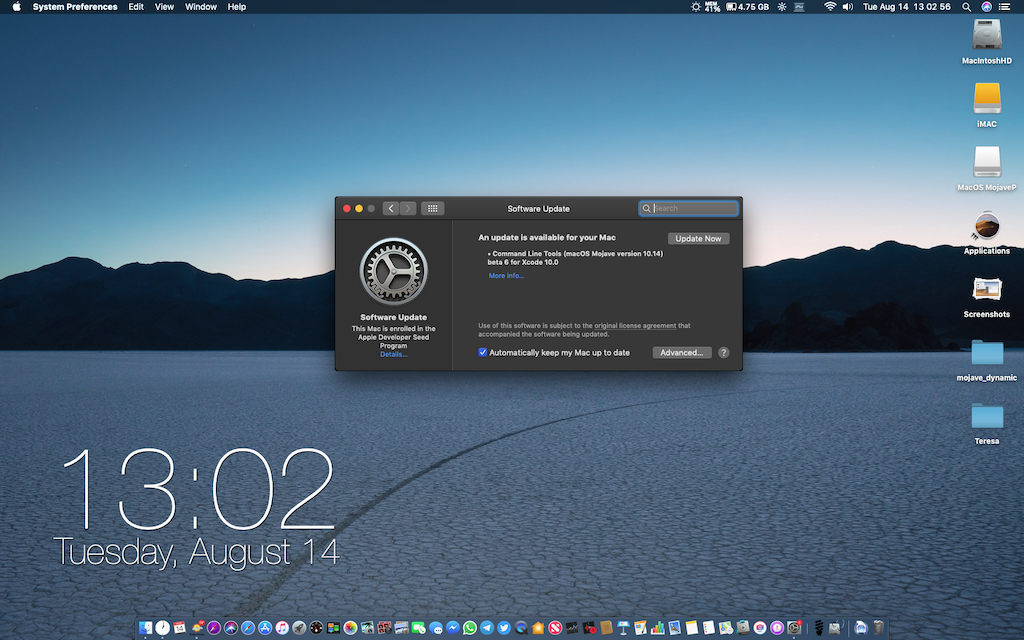
Task: Open Keynote from the Dock
Action: coord(624,628)
